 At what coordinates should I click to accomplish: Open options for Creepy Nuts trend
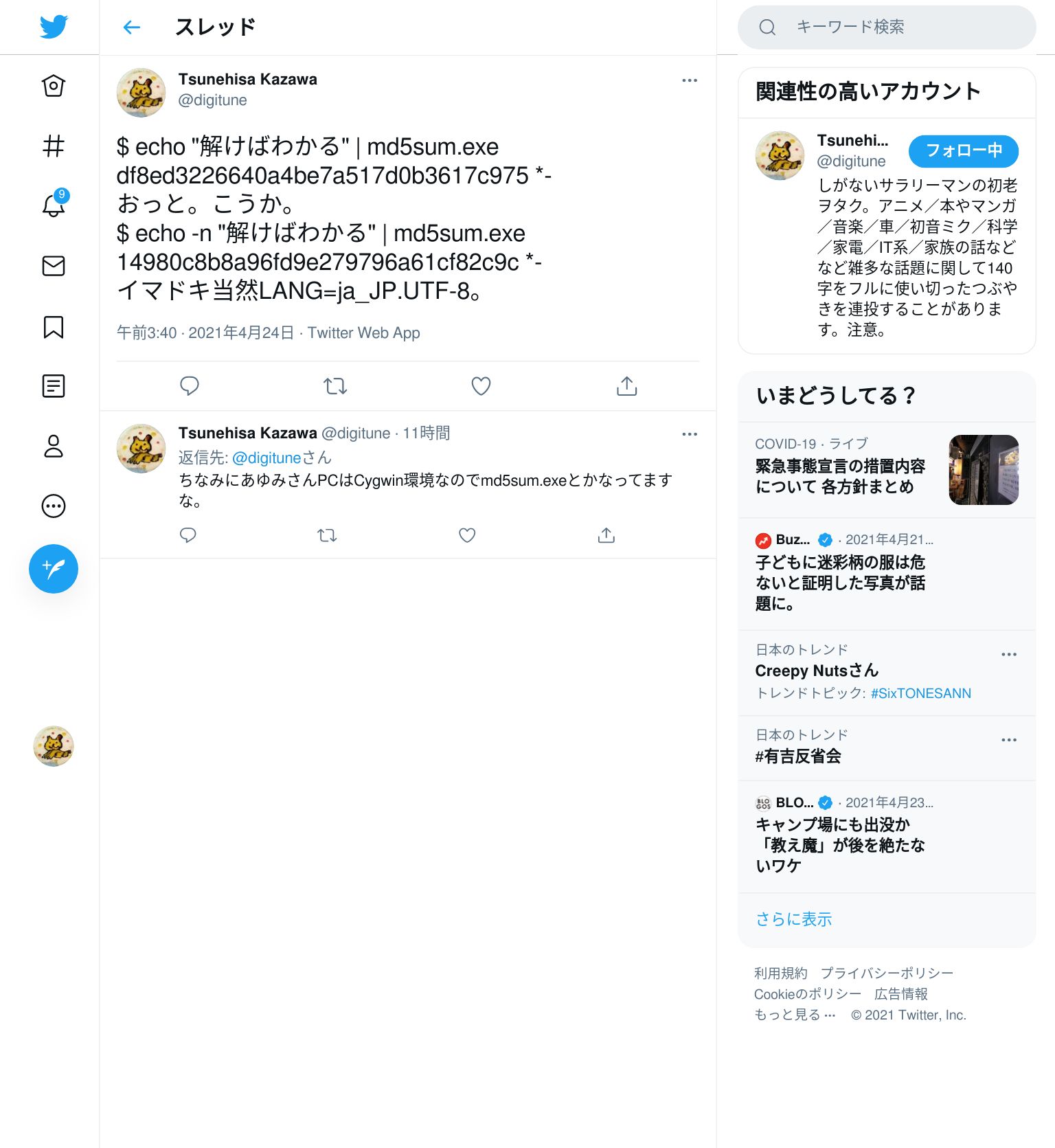(x=1009, y=654)
